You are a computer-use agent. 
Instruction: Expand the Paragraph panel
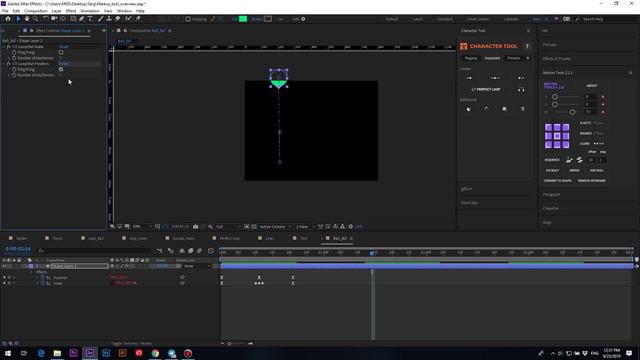[x=551, y=195]
